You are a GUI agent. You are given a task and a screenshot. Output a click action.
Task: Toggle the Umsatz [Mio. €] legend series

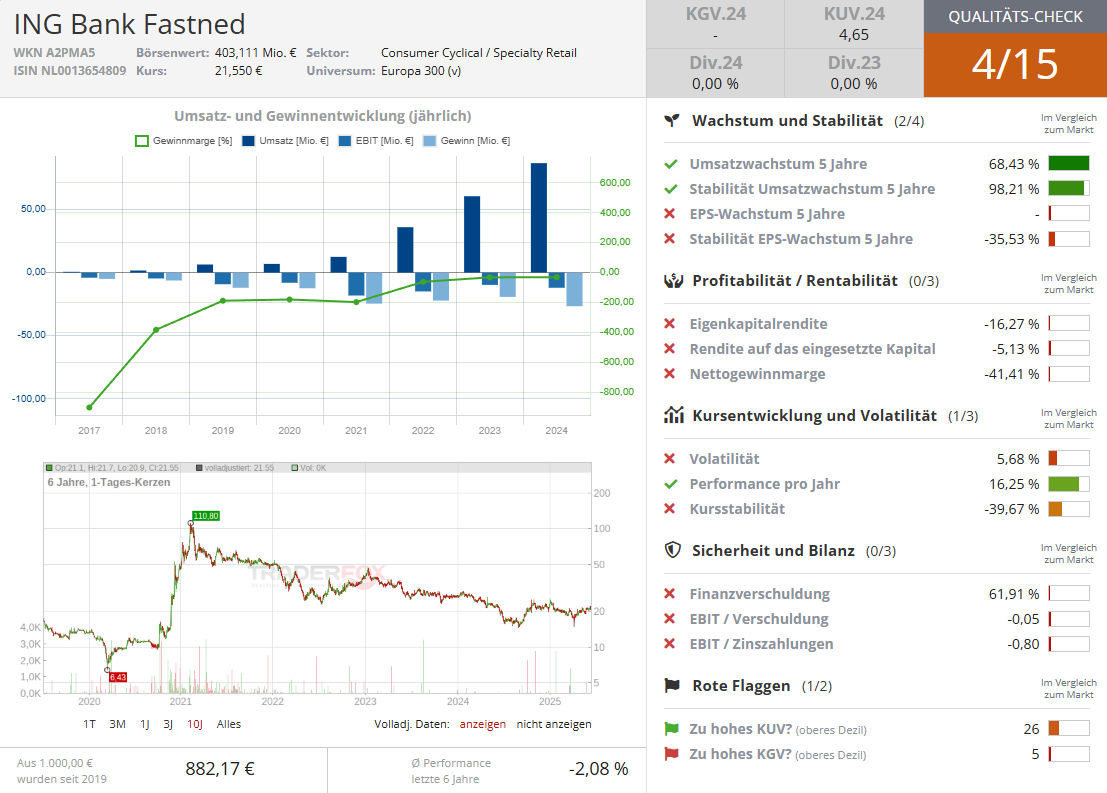[285, 141]
